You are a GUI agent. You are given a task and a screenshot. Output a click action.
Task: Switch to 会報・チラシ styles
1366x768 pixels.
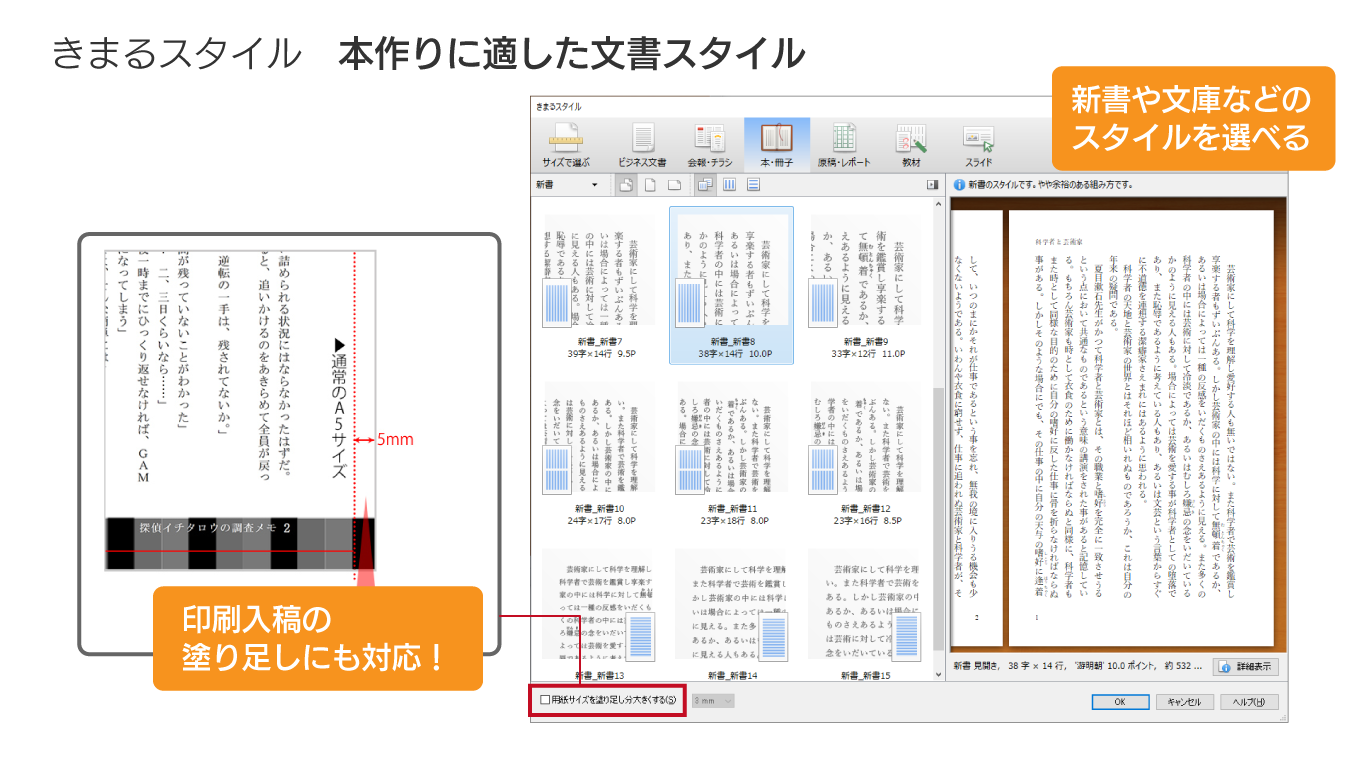click(x=709, y=145)
